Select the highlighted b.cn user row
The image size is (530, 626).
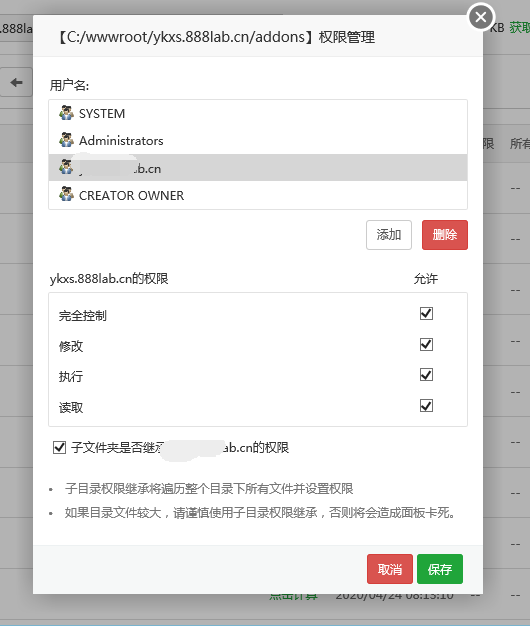(258, 168)
